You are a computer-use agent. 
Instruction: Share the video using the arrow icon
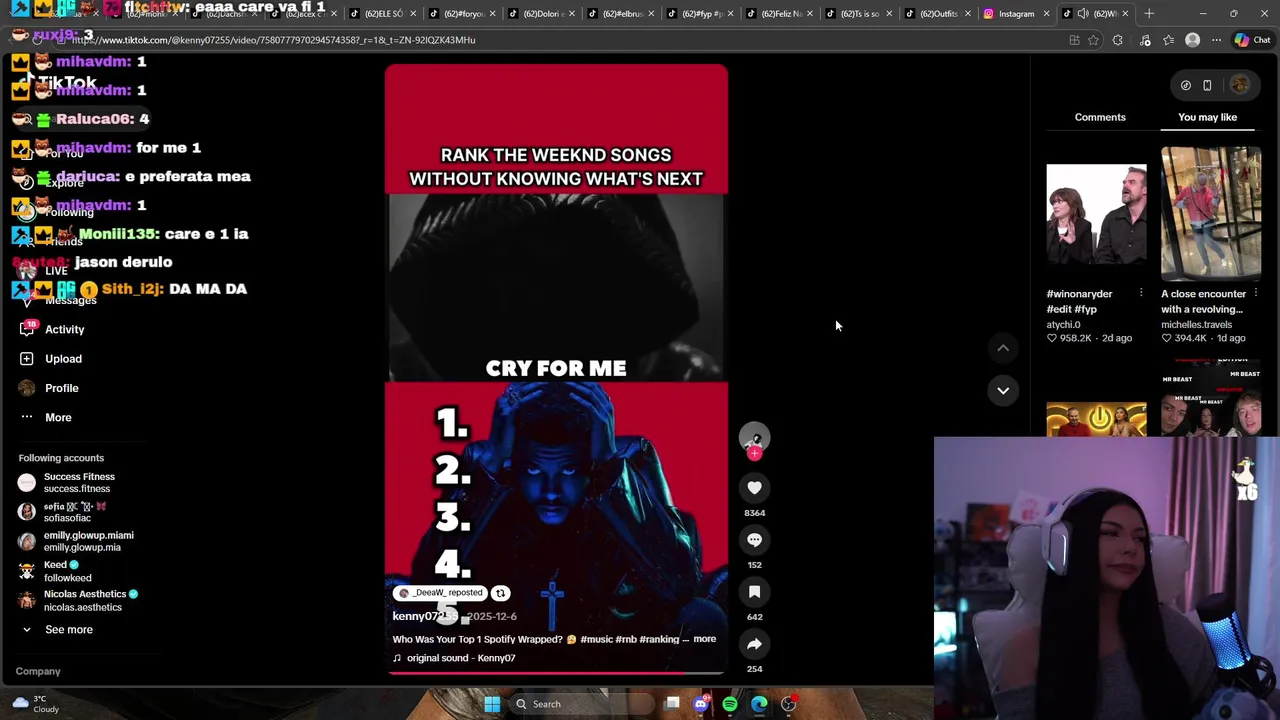pos(754,644)
